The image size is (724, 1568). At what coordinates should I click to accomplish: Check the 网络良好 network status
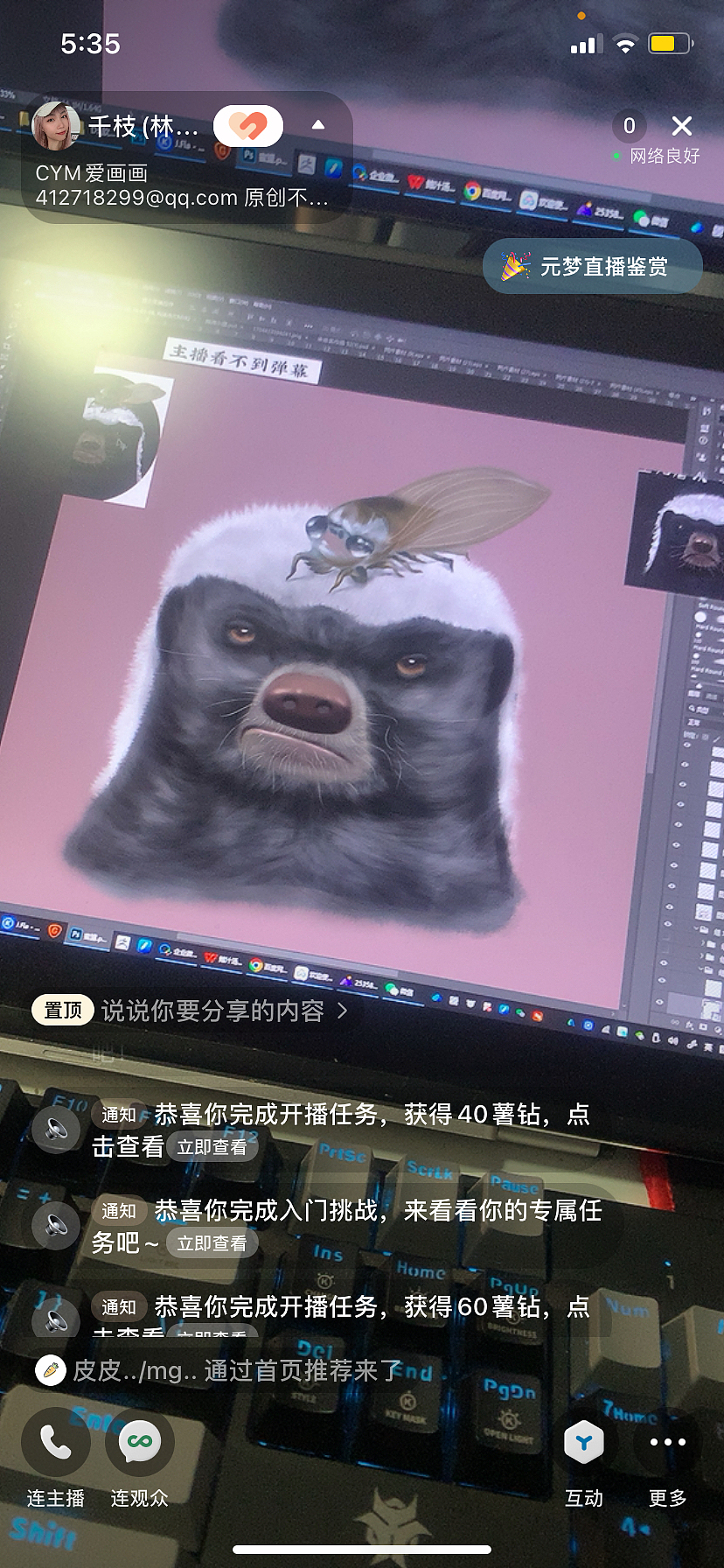click(658, 156)
